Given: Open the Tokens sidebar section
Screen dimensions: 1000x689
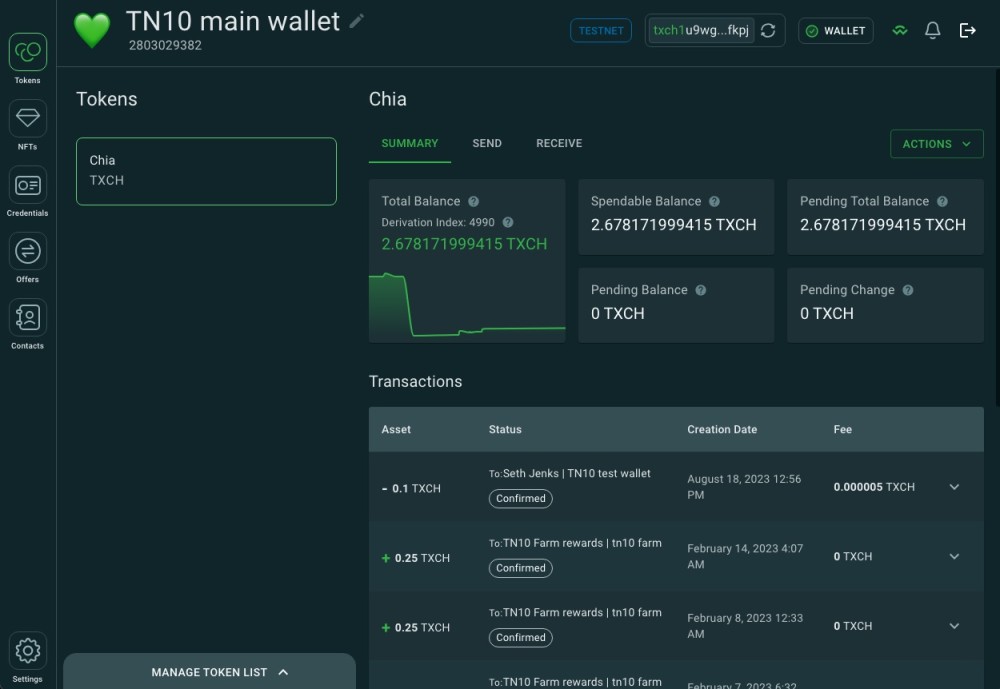Looking at the screenshot, I should (x=27, y=52).
